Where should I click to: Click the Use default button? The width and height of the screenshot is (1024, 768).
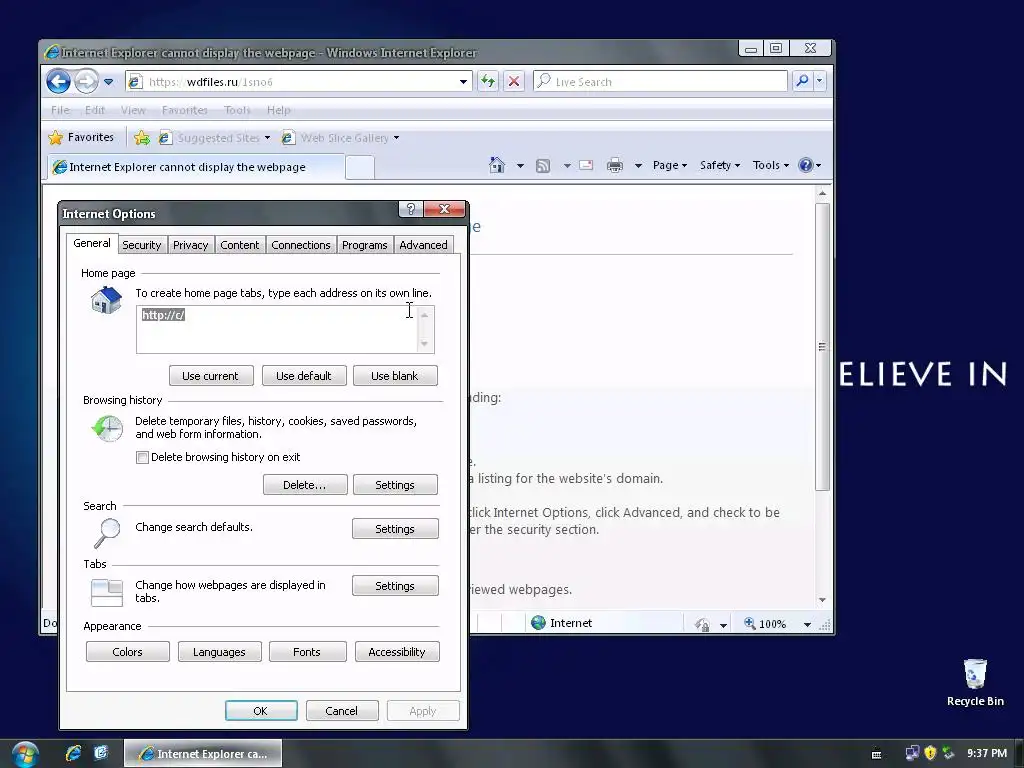(x=304, y=376)
